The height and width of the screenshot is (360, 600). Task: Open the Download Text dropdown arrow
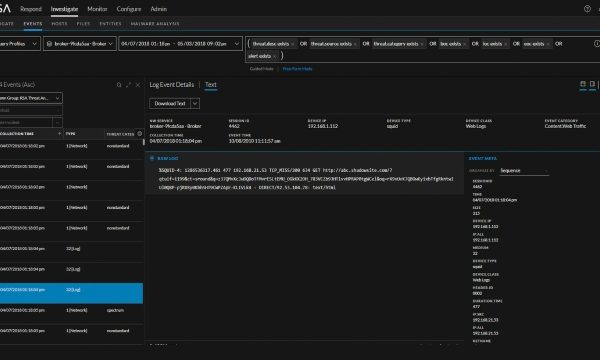(195, 103)
